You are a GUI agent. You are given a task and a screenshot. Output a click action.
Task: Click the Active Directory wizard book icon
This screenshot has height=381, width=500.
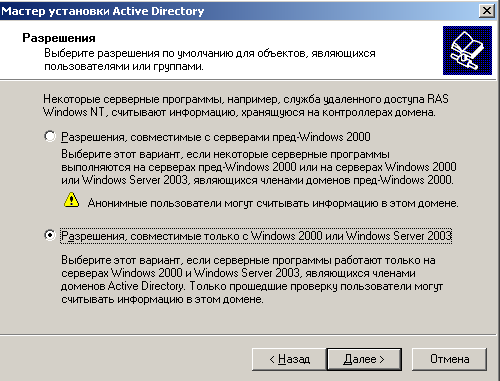(467, 50)
